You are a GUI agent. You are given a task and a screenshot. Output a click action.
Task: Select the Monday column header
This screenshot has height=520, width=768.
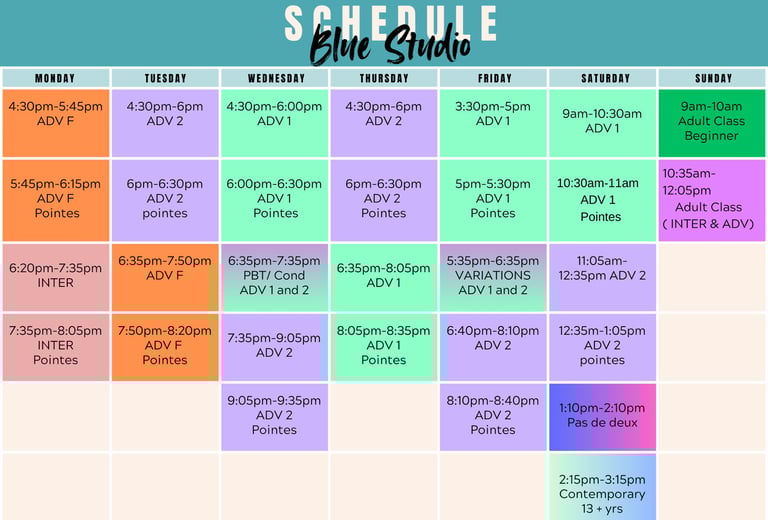tap(56, 78)
